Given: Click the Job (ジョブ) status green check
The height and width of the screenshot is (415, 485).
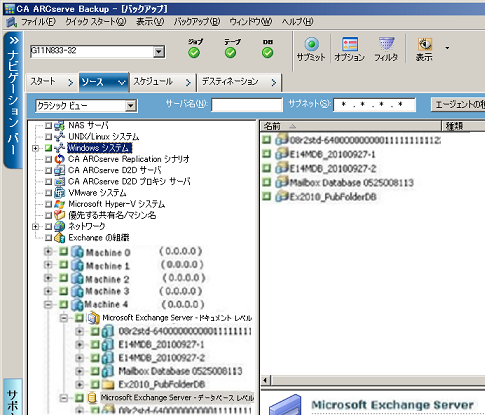Looking at the screenshot, I should click(194, 53).
